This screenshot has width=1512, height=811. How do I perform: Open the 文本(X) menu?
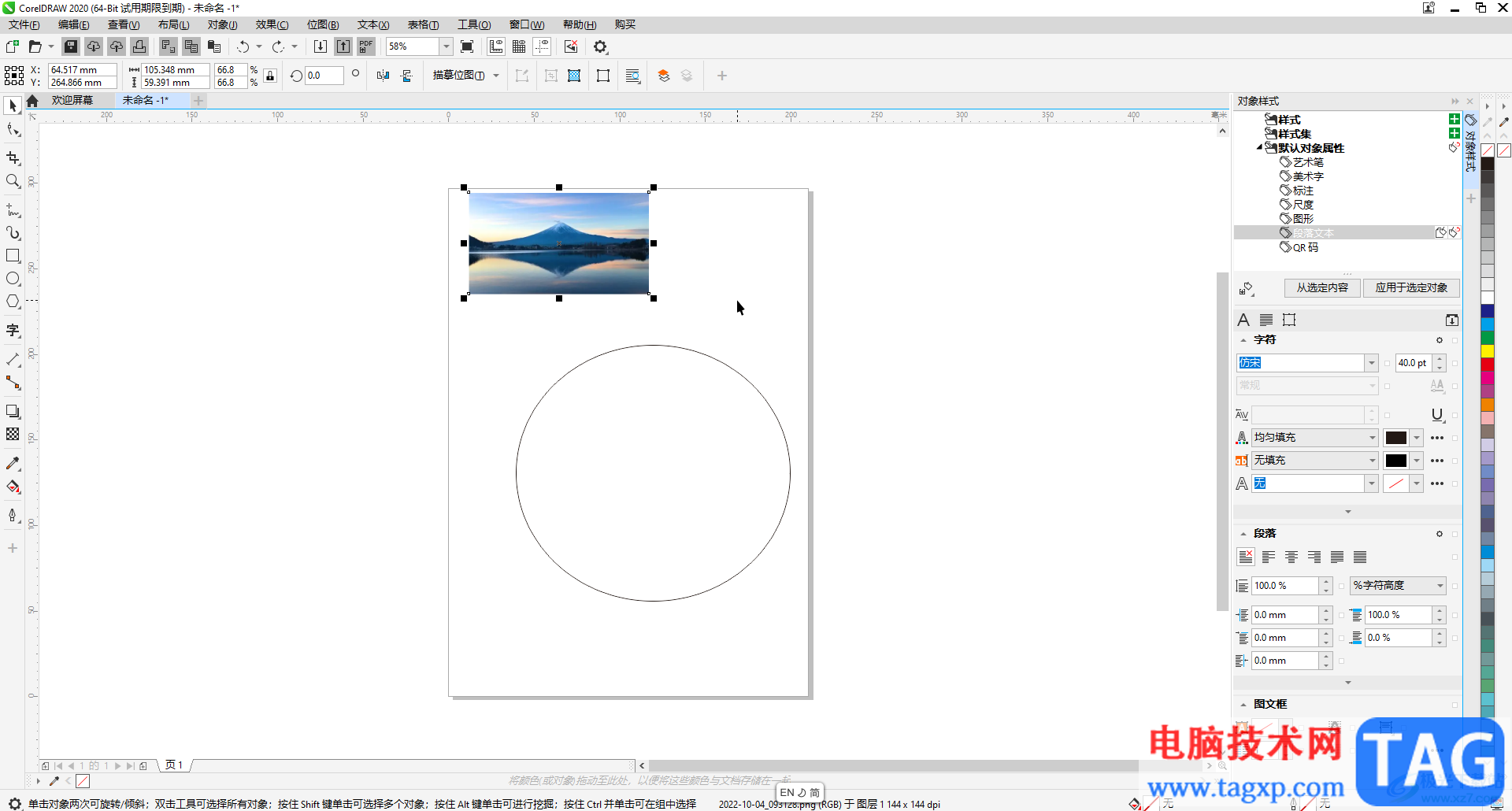coord(373,24)
